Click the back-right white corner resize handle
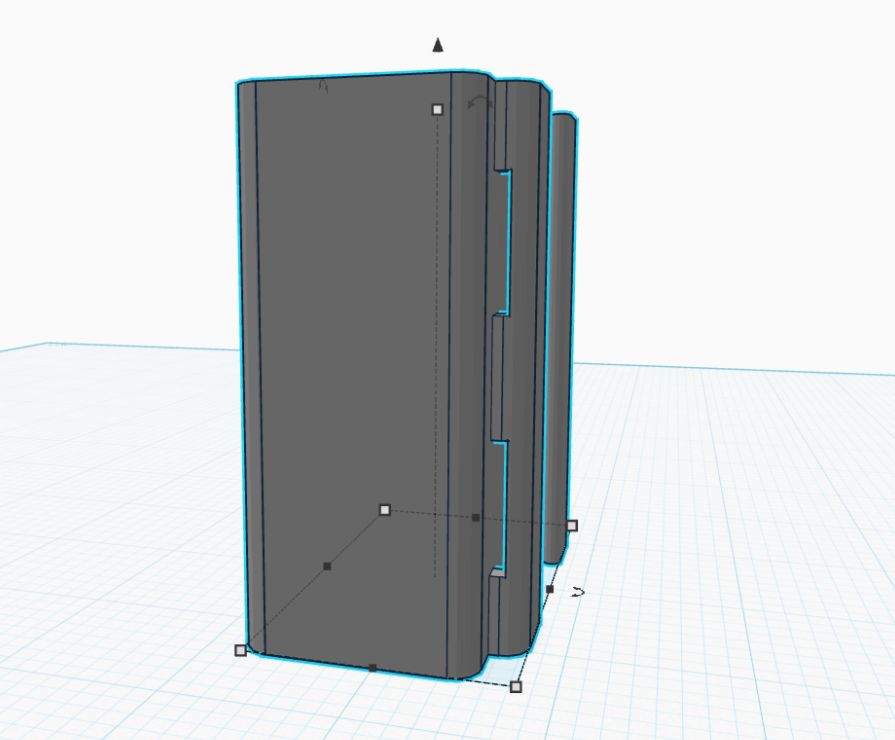The image size is (895, 740). [572, 525]
